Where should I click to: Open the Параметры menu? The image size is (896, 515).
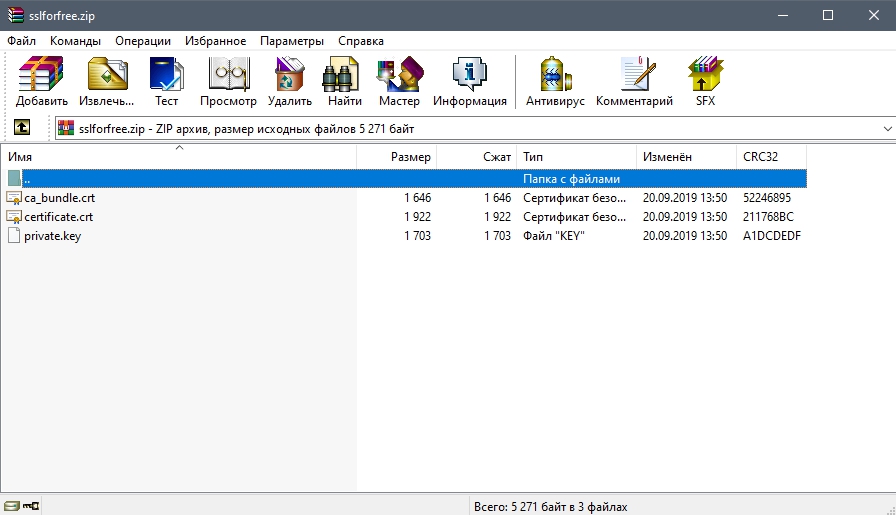coord(292,41)
